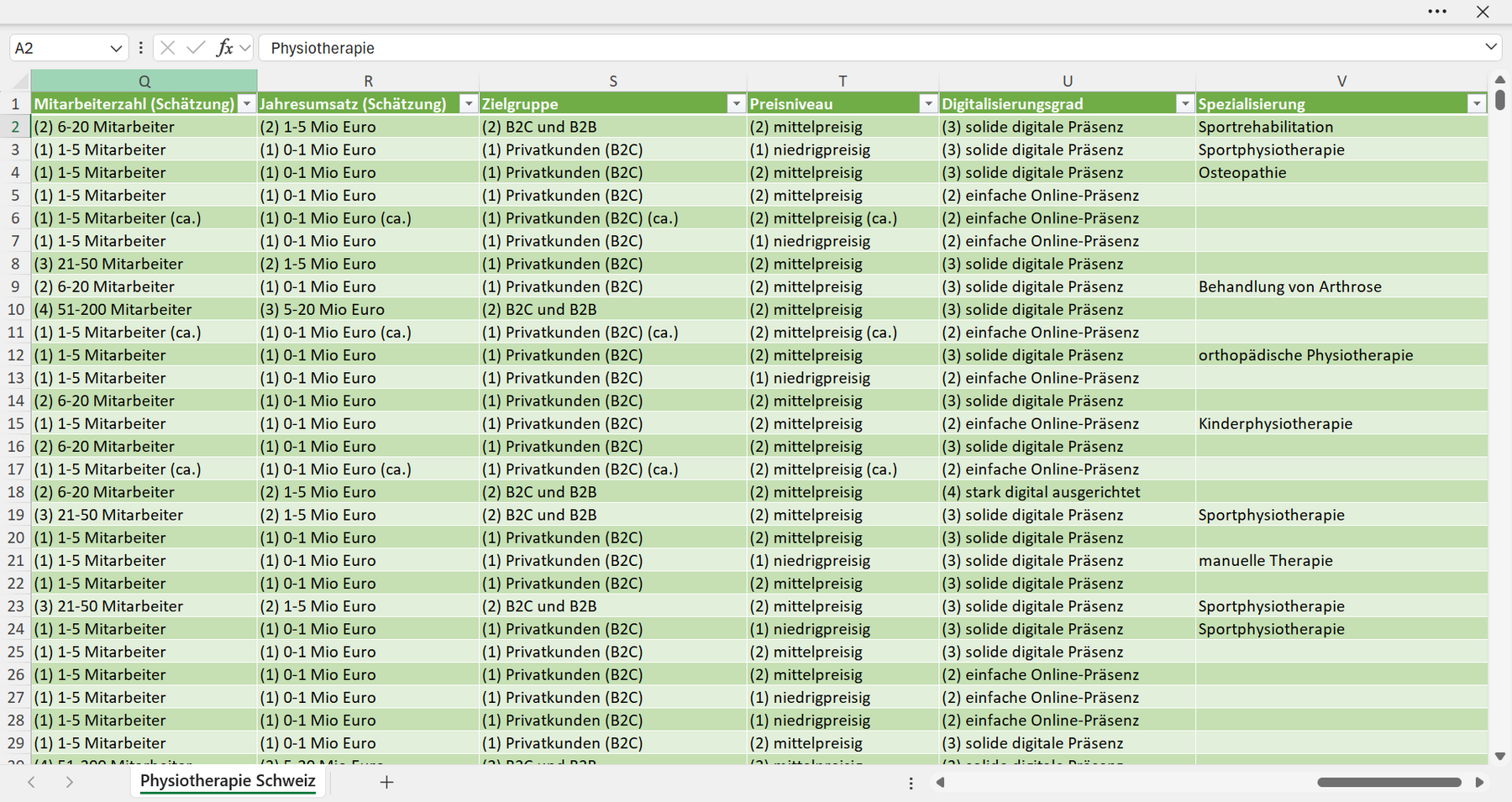Close the spreadsheet viewer window
This screenshot has width=1512, height=802.
click(1483, 12)
